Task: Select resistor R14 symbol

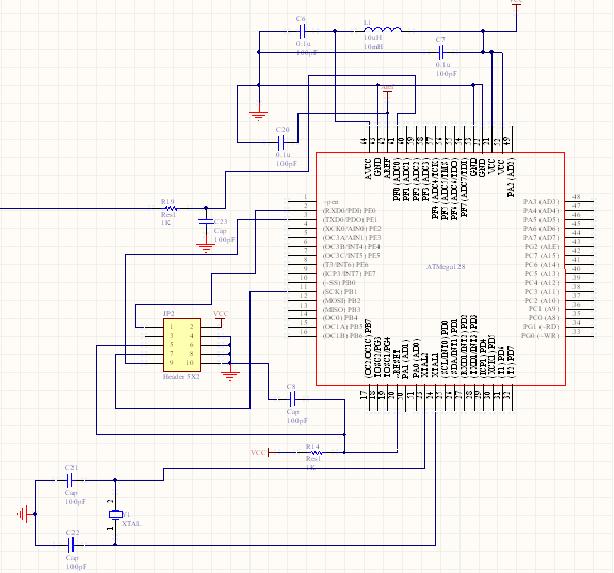Action: coord(314,452)
